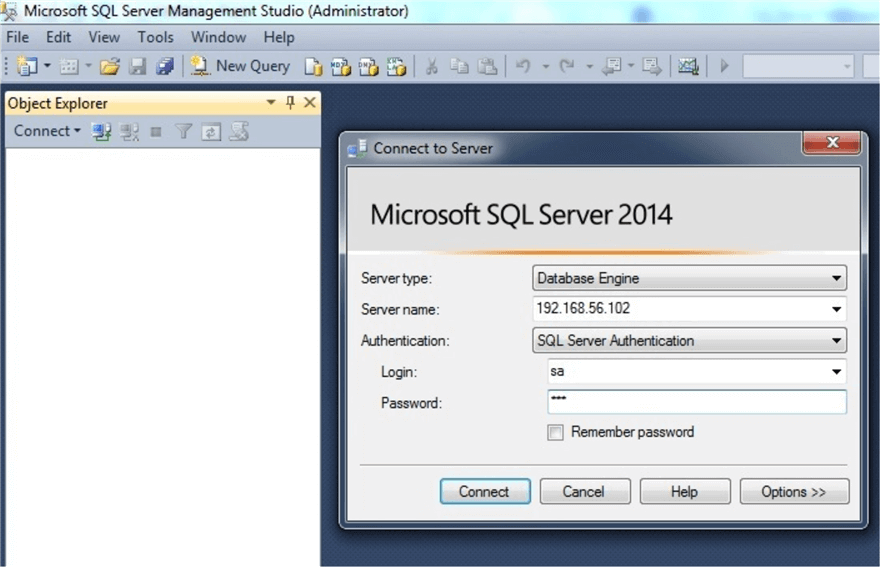Open the dropdown arrow beside New Project icon
This screenshot has width=880, height=567.
pos(47,66)
